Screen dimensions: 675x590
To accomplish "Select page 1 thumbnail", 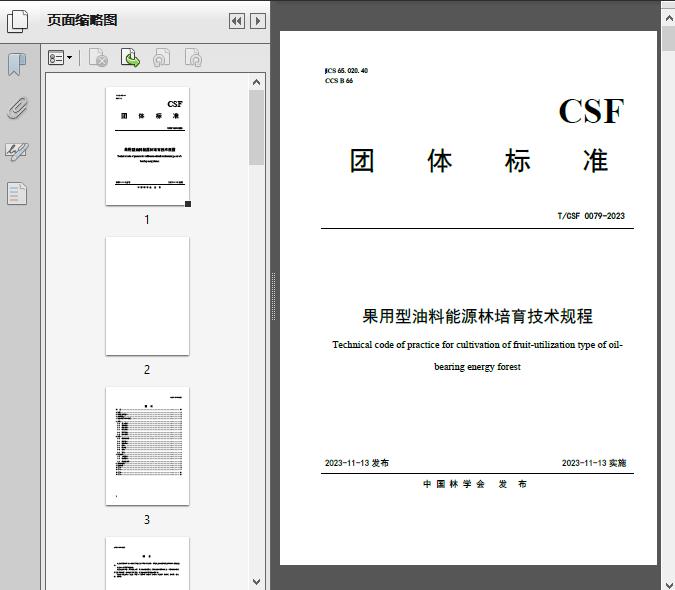I will (147, 146).
